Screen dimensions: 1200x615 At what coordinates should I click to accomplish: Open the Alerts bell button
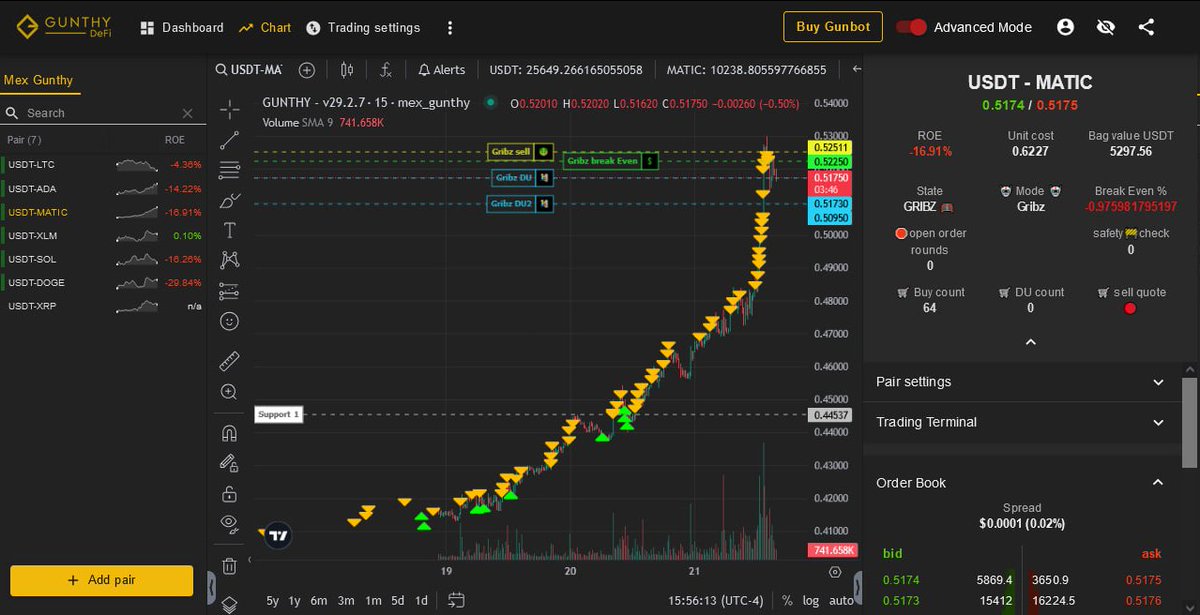tap(441, 69)
